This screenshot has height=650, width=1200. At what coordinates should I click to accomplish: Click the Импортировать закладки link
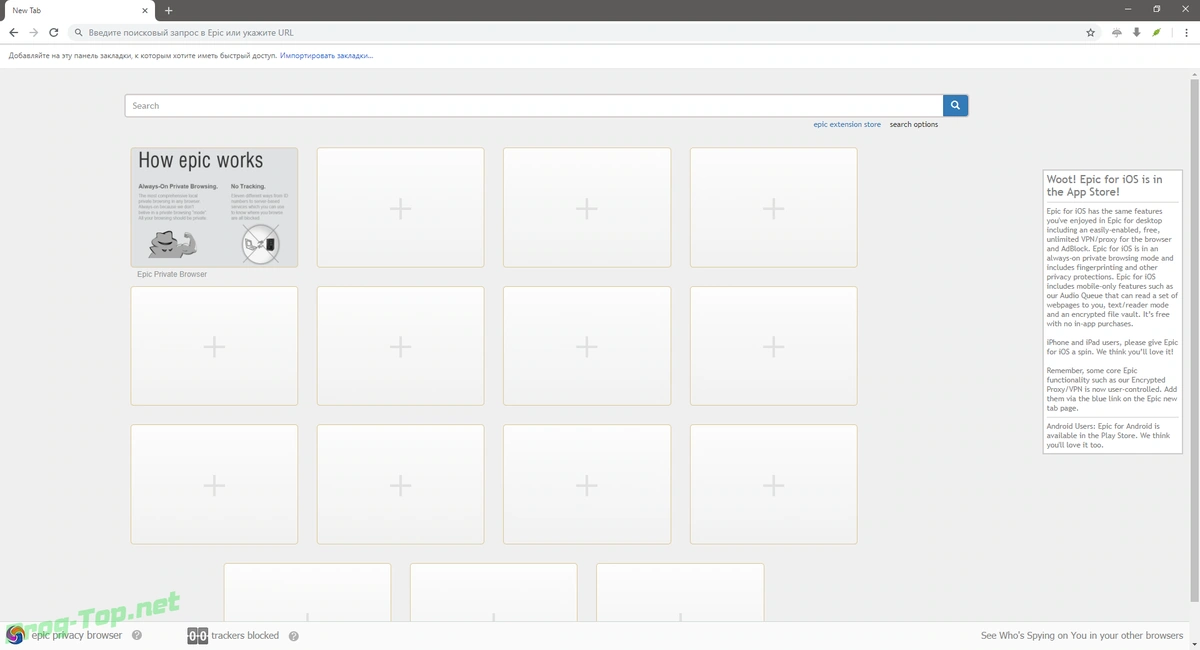[x=326, y=56]
